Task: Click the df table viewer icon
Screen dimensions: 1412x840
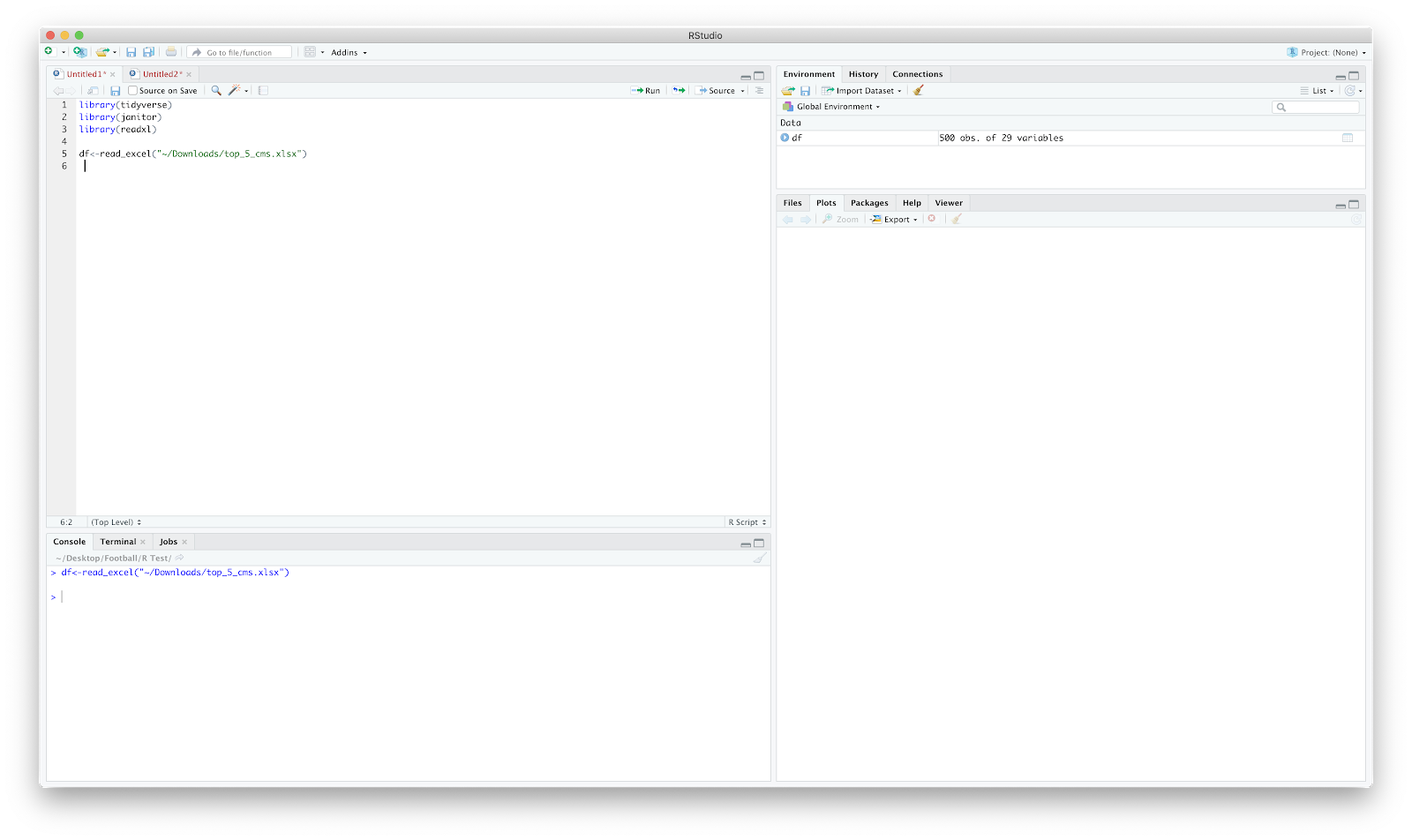Action: (x=1348, y=138)
